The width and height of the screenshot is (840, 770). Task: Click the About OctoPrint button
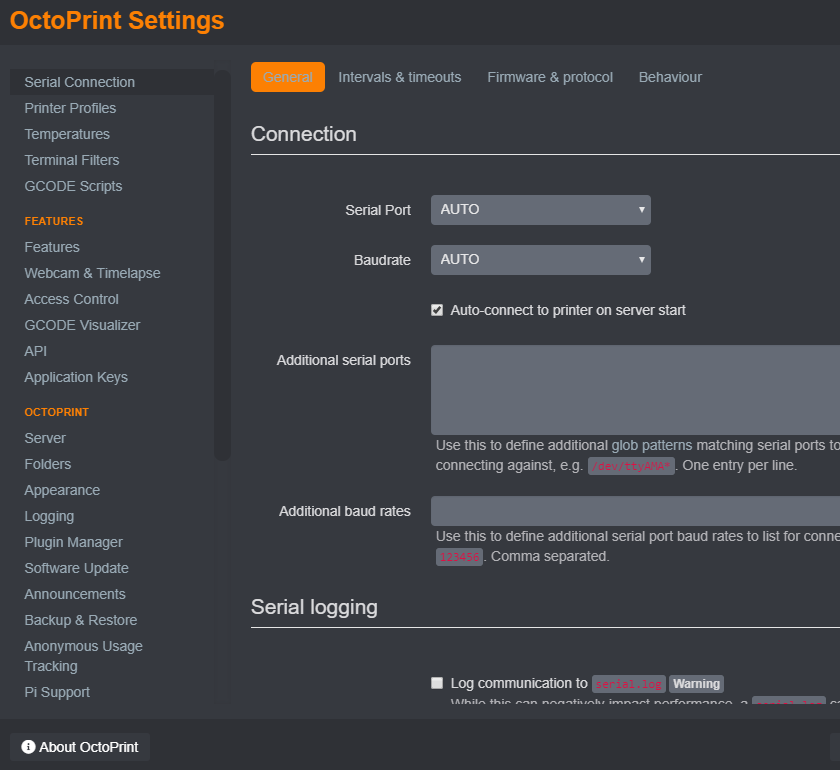[x=79, y=746]
